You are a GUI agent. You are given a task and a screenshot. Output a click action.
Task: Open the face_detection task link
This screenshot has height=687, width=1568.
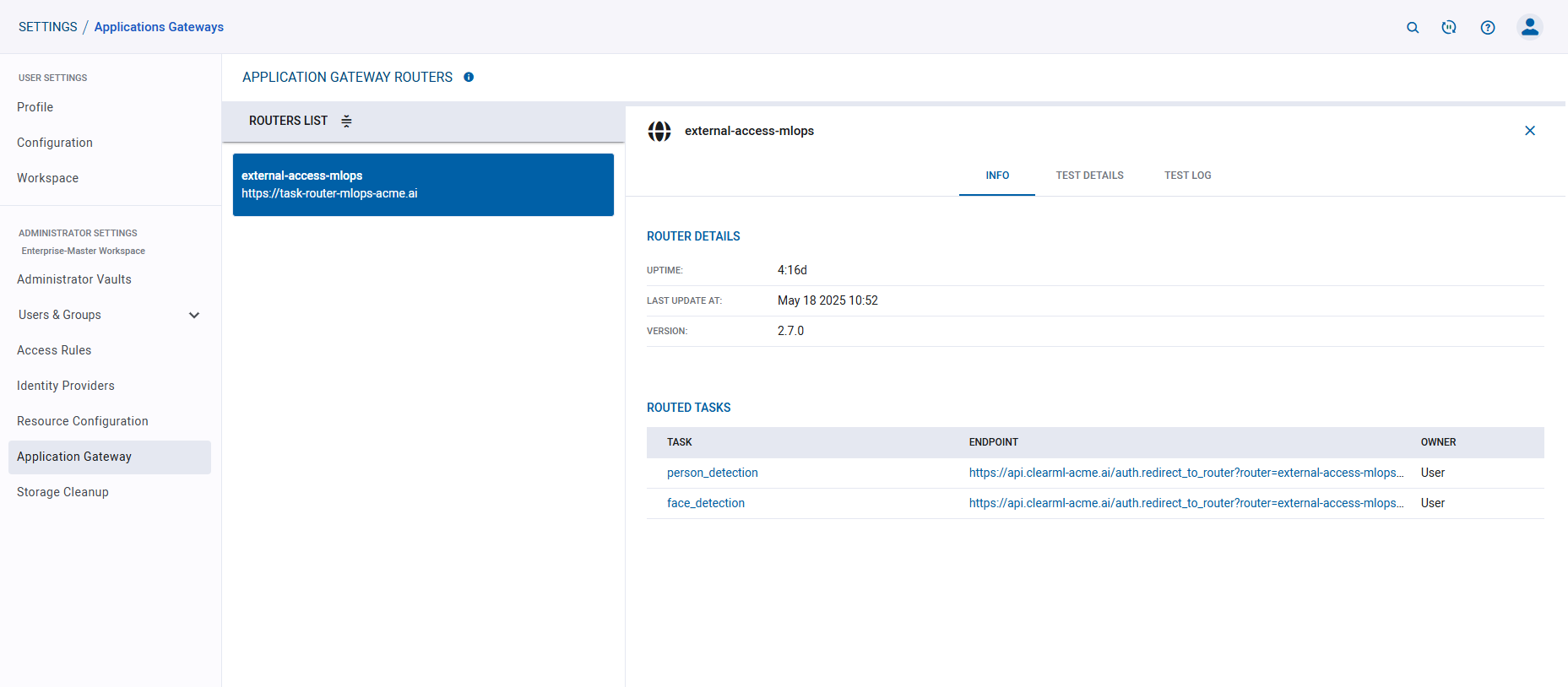pos(705,504)
